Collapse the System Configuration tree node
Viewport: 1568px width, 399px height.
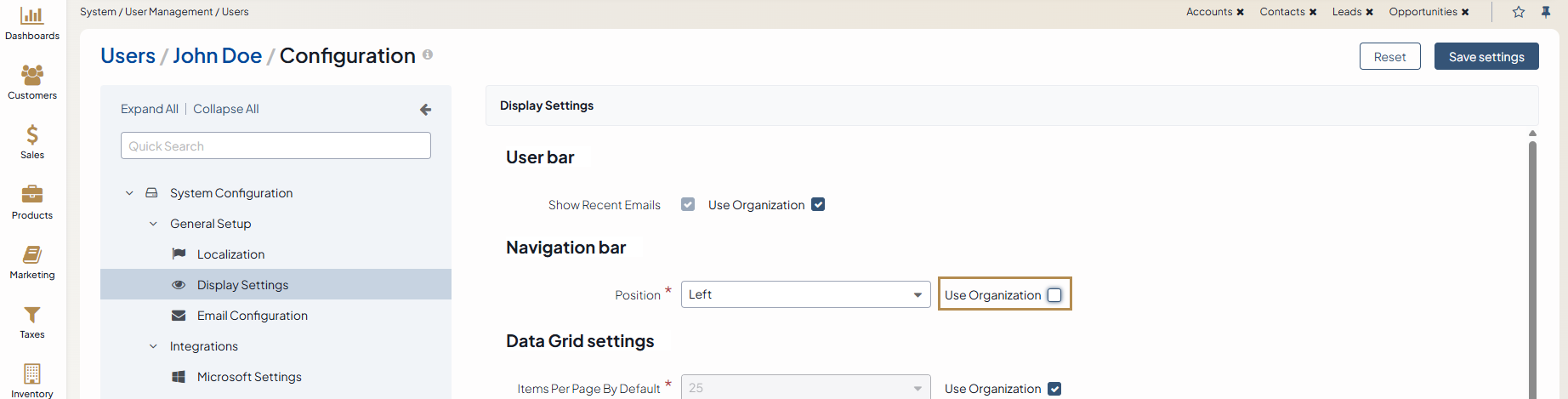[129, 193]
